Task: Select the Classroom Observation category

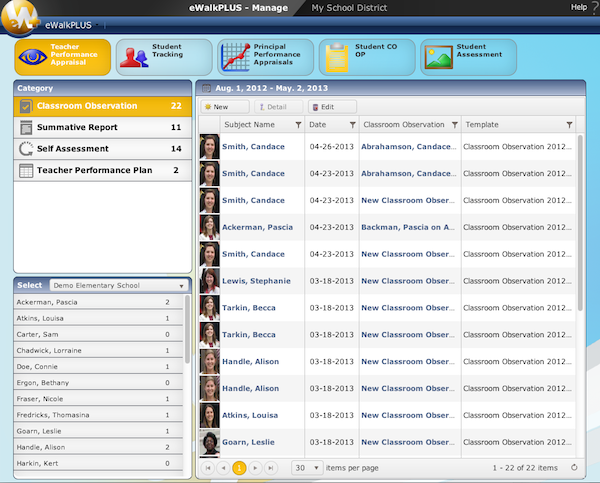Action: 103,106
